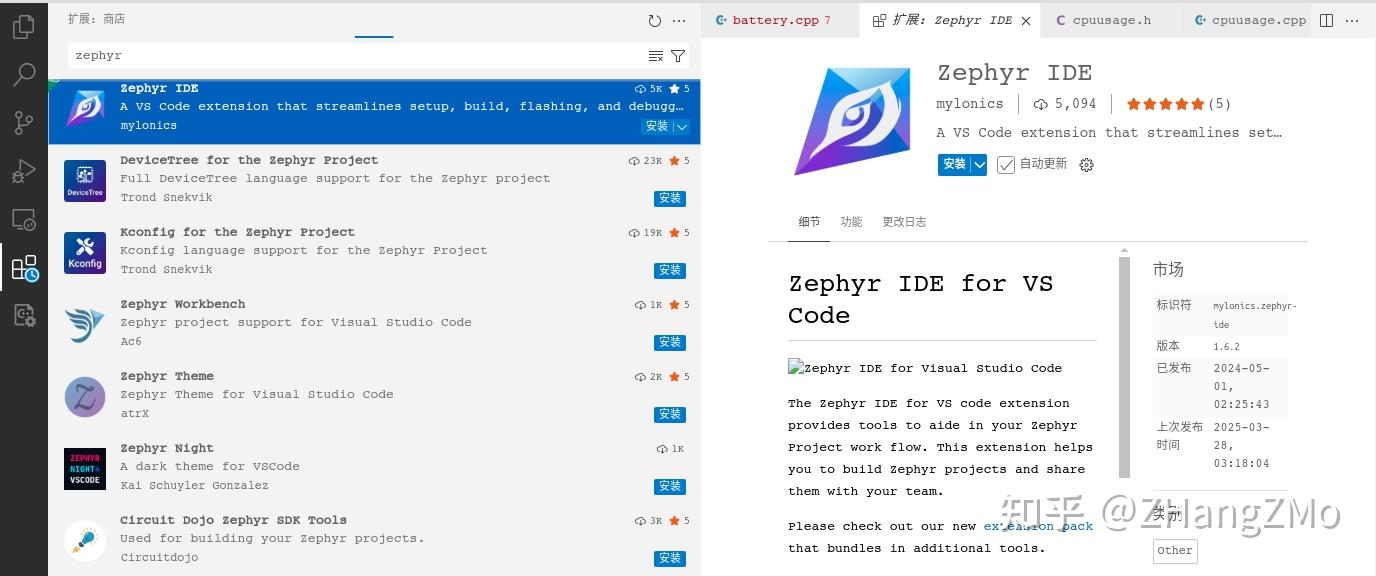The height and width of the screenshot is (576, 1376).
Task: Open the Remote Explorer icon
Action: (24, 219)
